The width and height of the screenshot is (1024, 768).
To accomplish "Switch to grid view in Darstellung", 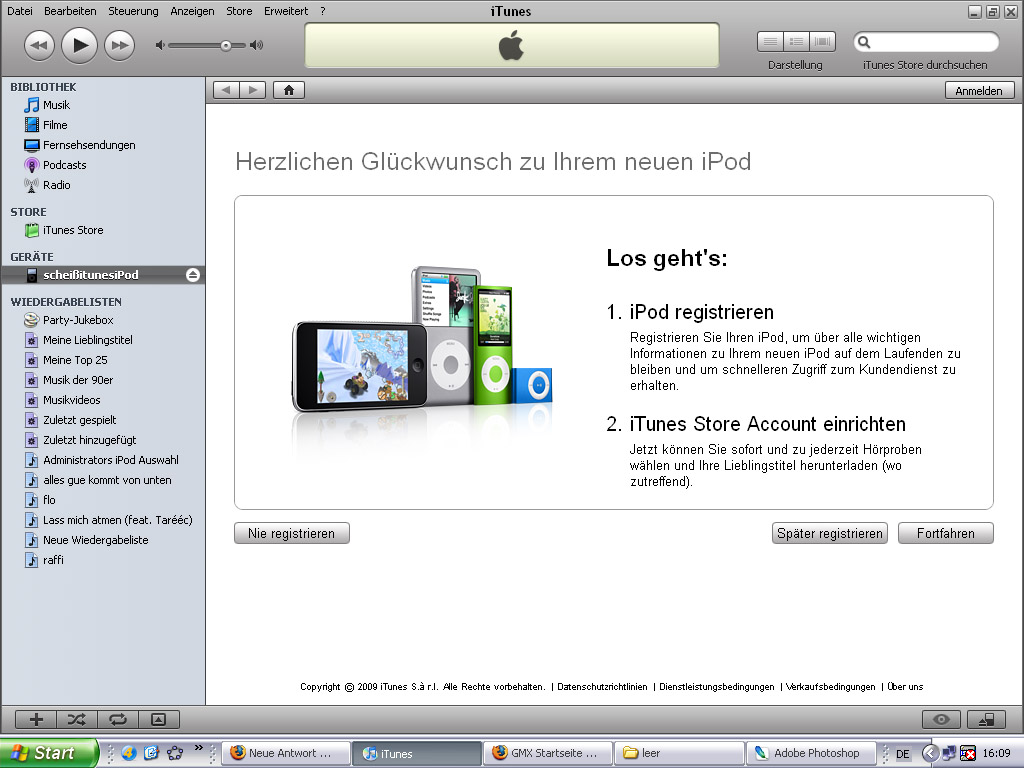I will tap(796, 42).
